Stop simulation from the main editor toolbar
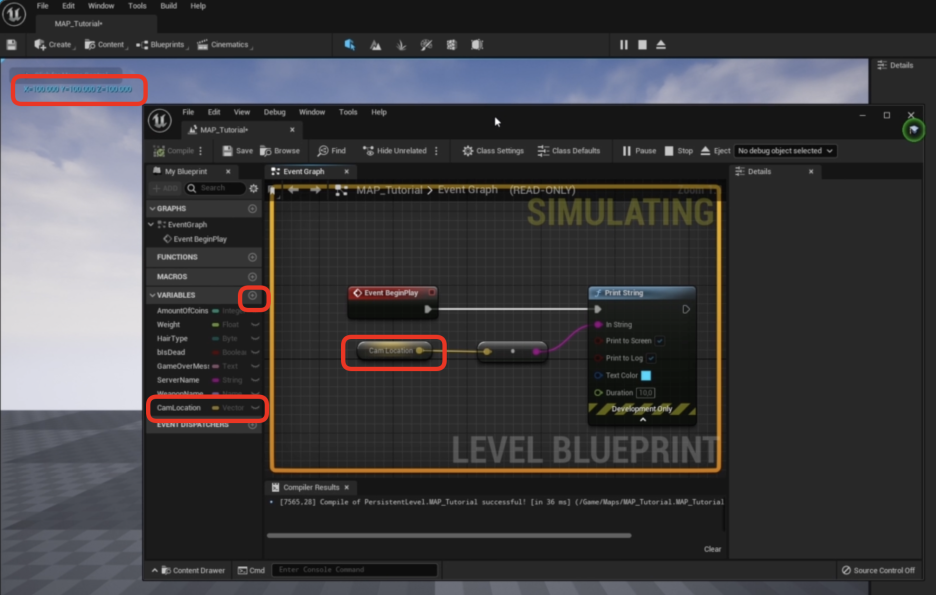The width and height of the screenshot is (936, 595). coord(642,45)
